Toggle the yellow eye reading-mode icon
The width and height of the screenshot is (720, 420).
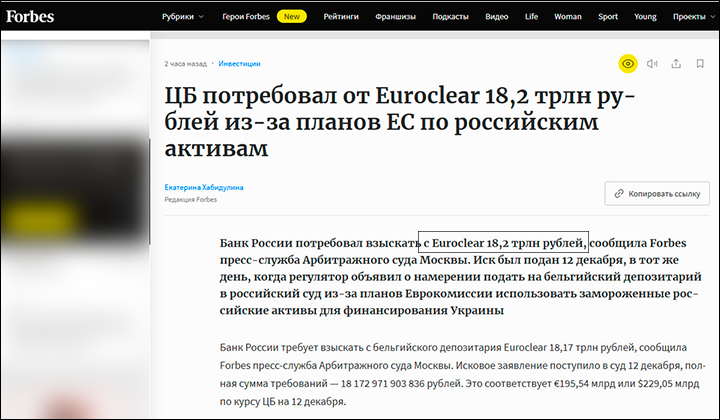[628, 63]
